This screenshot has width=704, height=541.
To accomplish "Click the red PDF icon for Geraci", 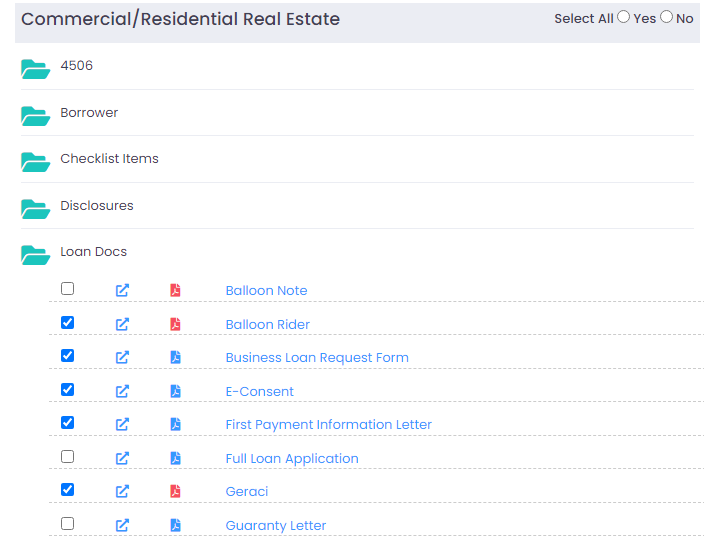I will [x=176, y=491].
